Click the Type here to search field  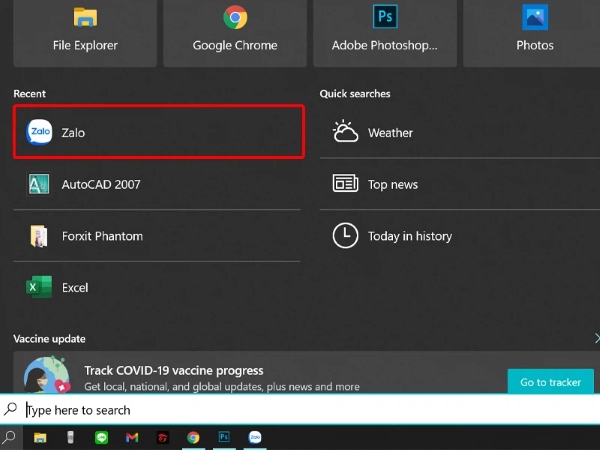click(x=300, y=410)
